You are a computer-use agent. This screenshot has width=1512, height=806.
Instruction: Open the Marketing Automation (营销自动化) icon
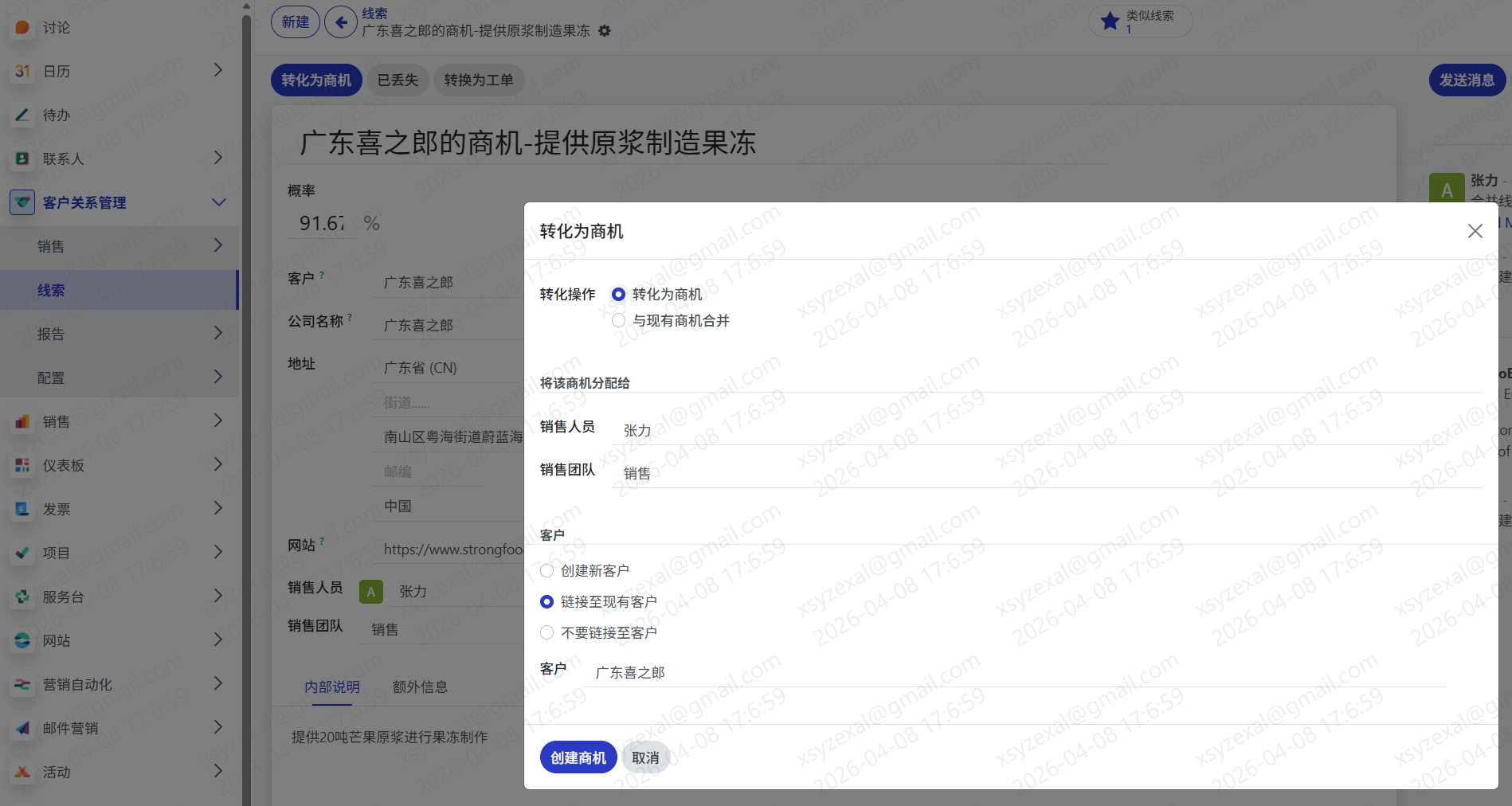coord(22,685)
